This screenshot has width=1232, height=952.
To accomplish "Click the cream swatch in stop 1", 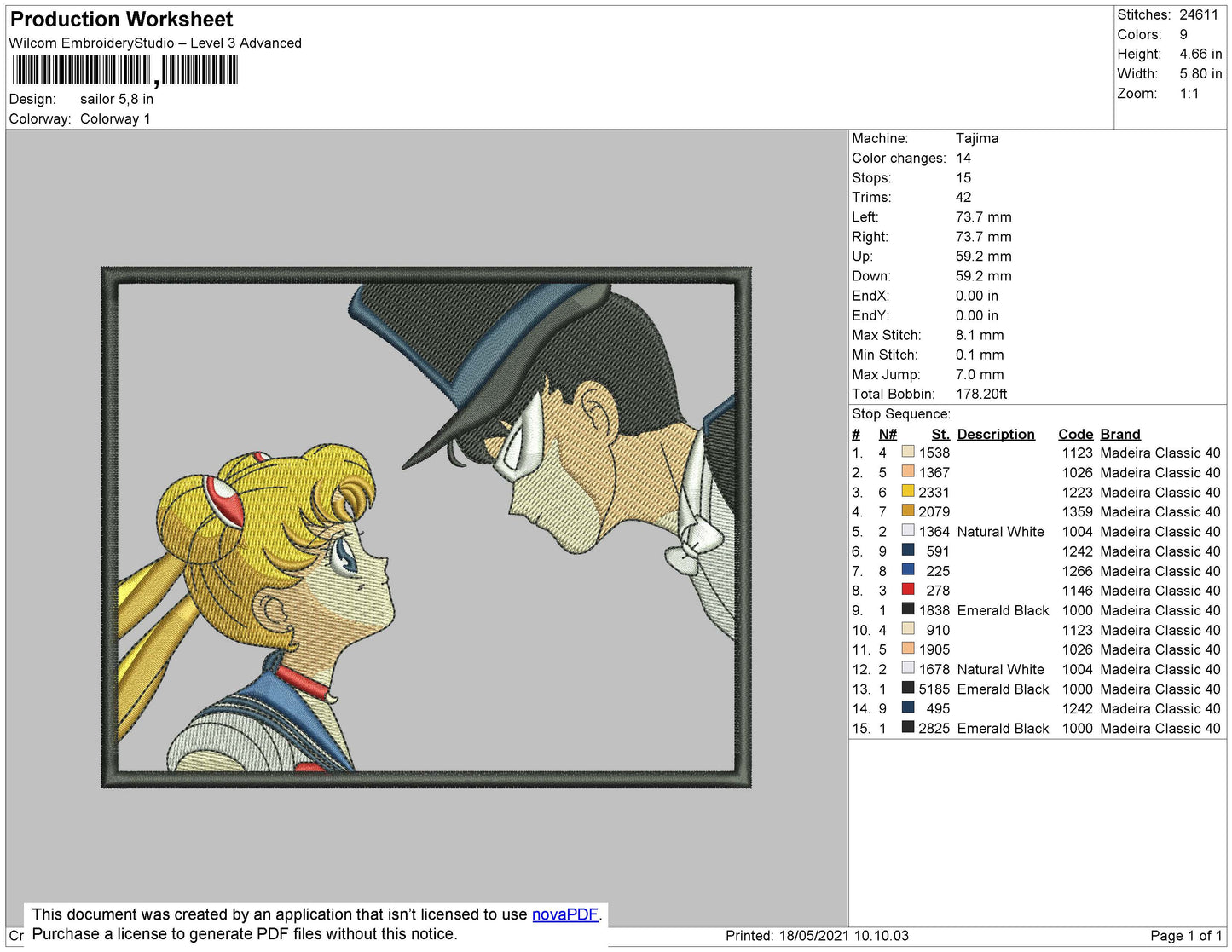I will pos(908,452).
